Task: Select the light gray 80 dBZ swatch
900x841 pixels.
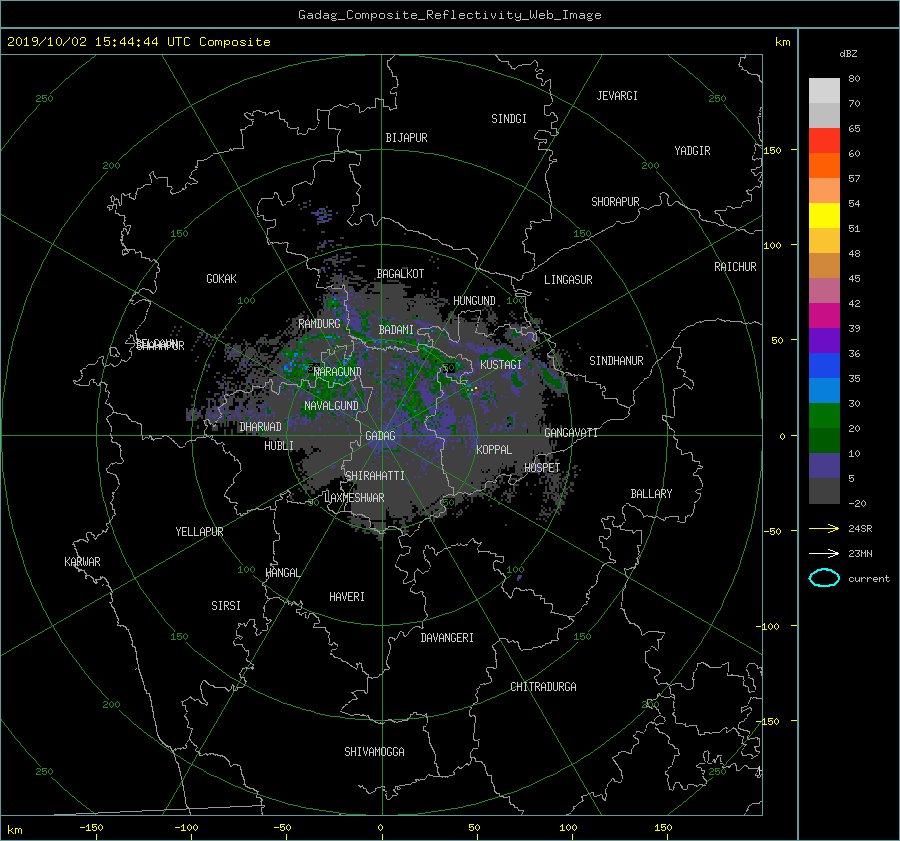Action: (x=824, y=90)
